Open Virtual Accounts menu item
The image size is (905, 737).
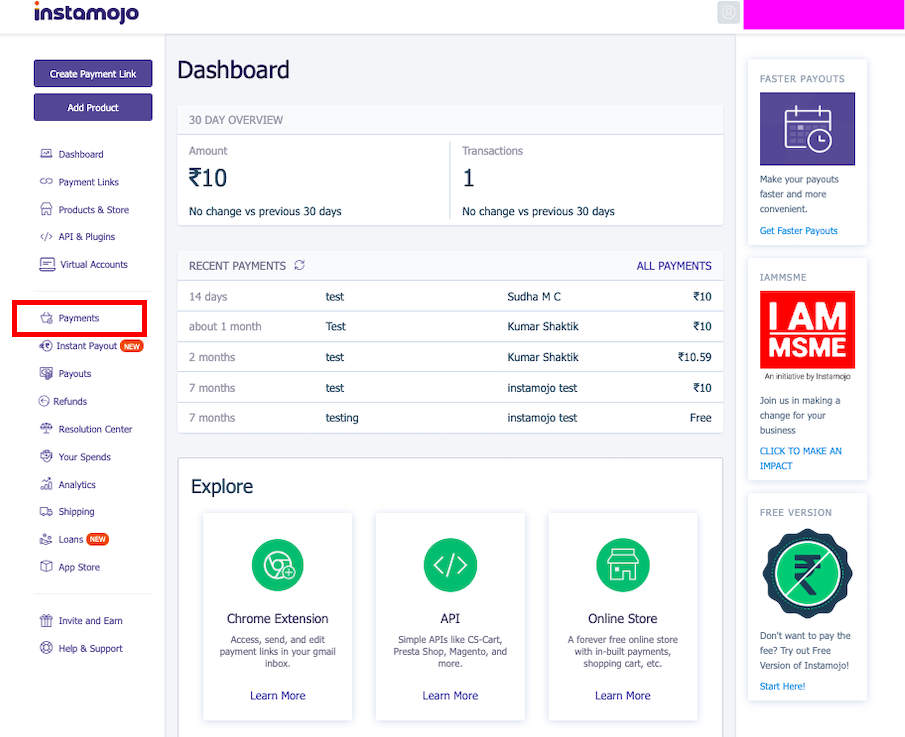coord(94,264)
